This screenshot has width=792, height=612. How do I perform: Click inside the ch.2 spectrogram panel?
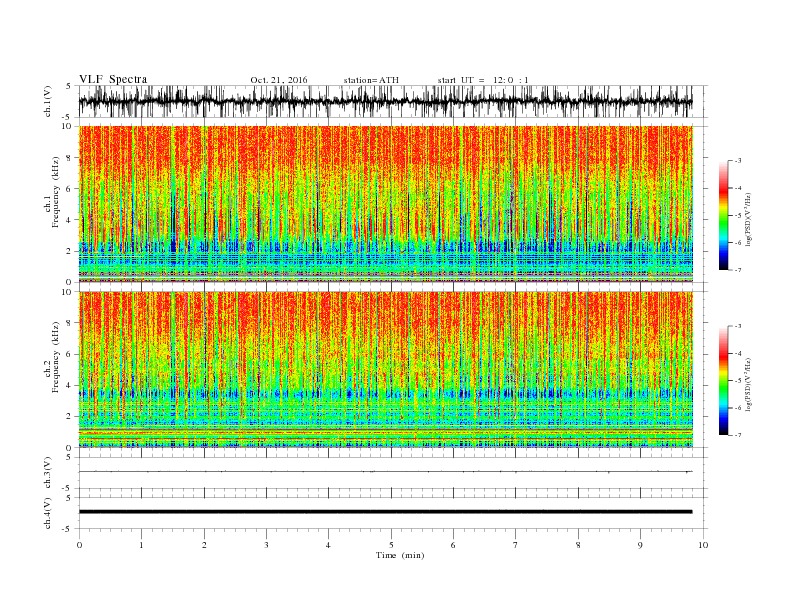coord(385,369)
